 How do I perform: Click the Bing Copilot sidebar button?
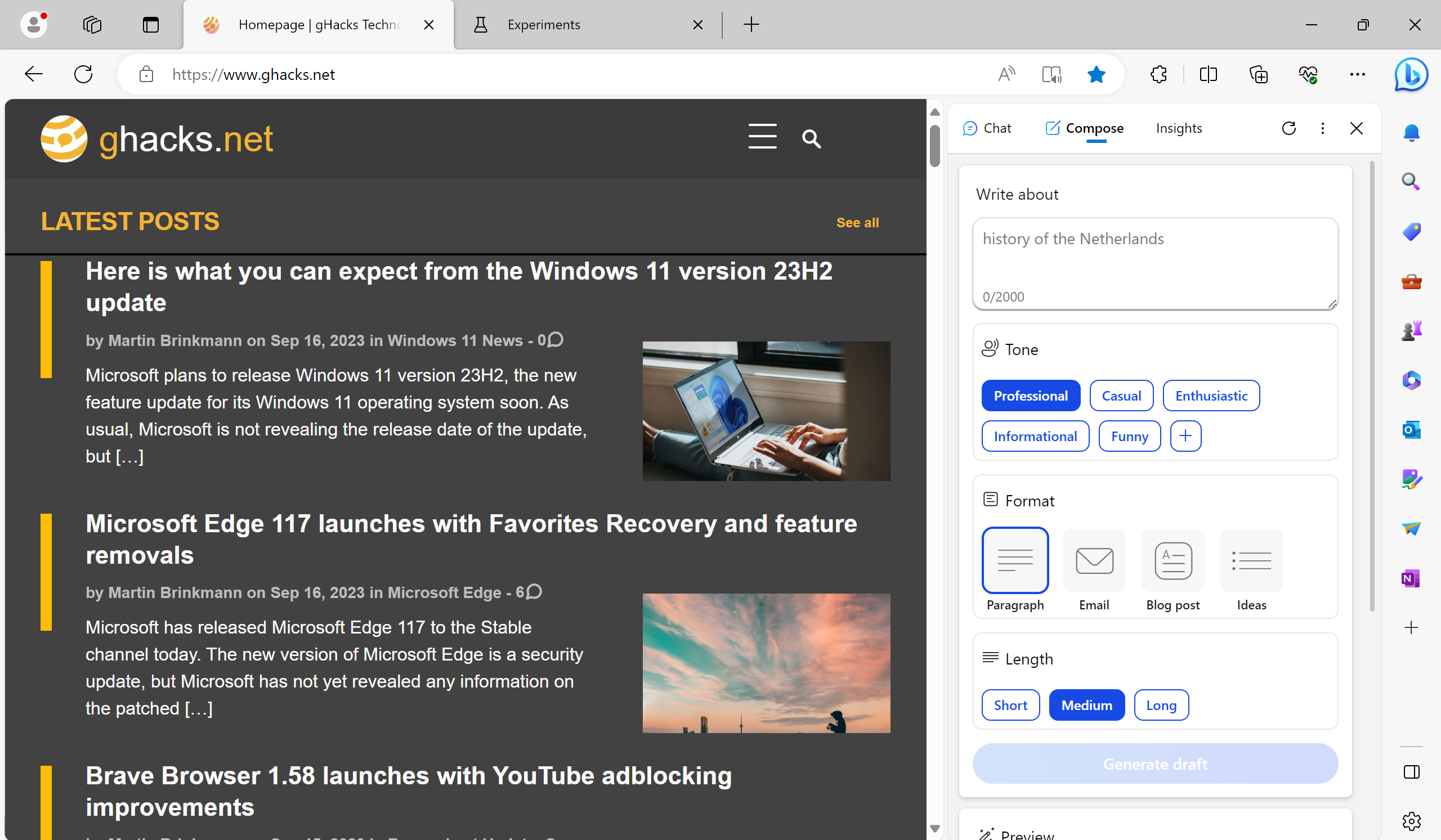[x=1411, y=74]
